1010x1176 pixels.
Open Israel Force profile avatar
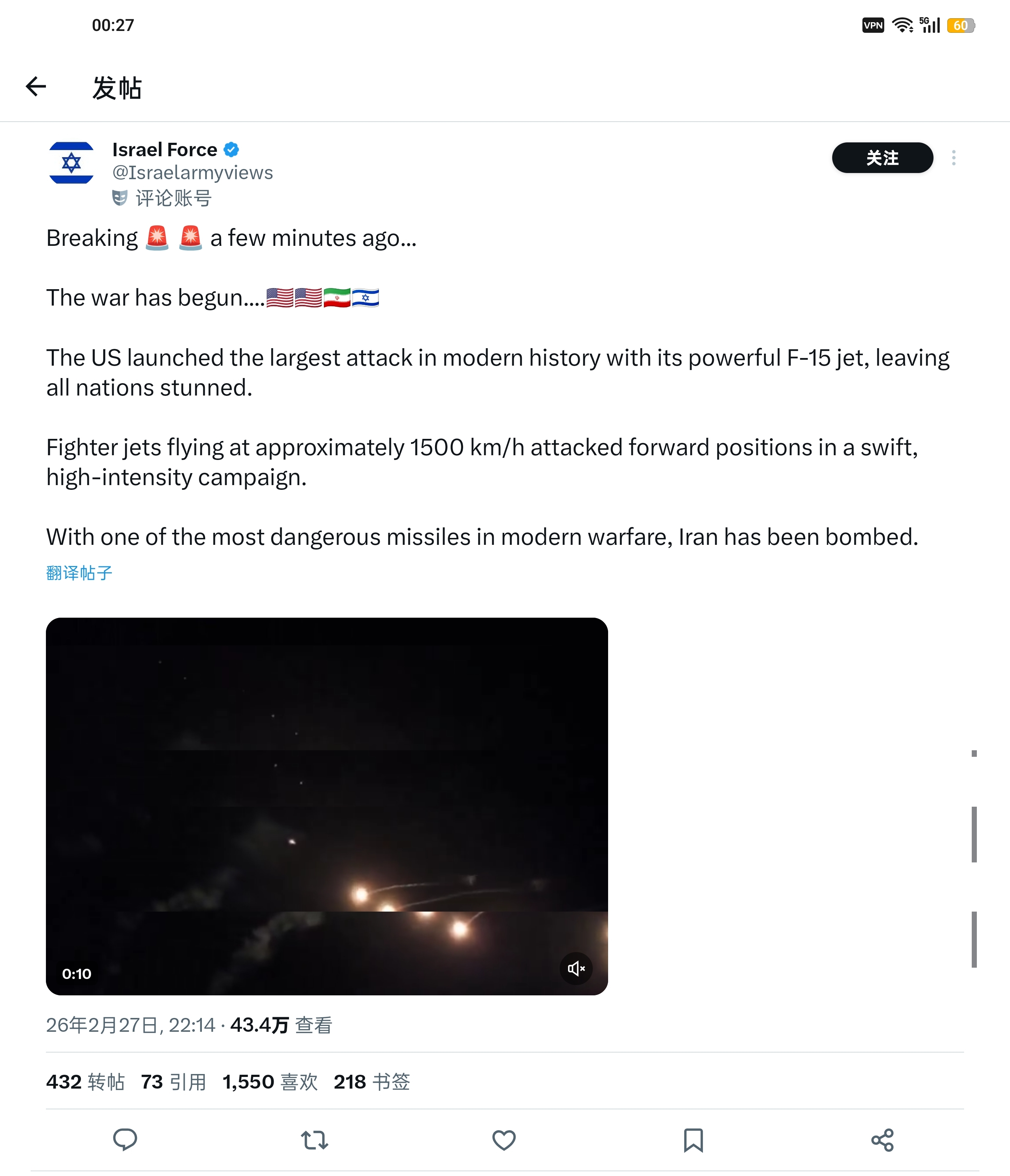[x=71, y=163]
